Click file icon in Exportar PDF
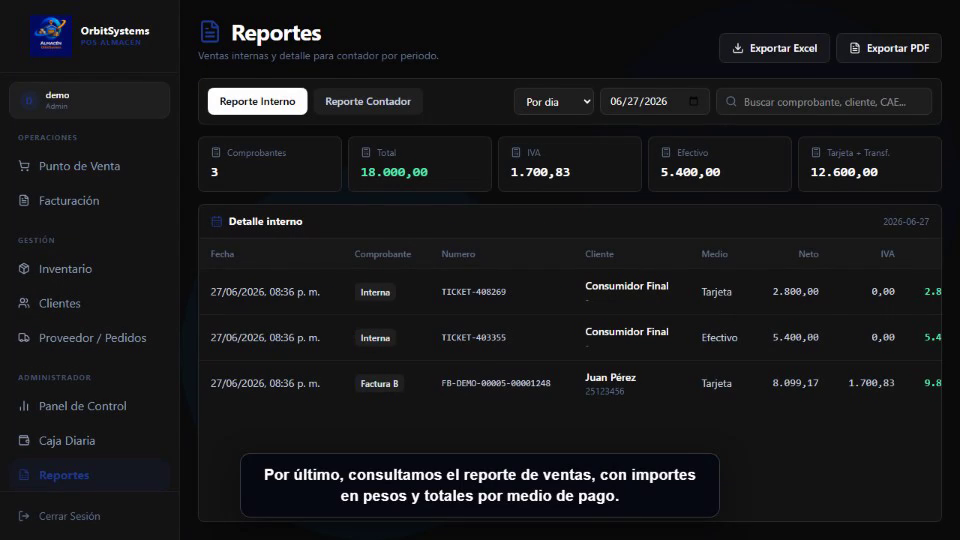Screen dimensions: 960x540 [x=855, y=48]
